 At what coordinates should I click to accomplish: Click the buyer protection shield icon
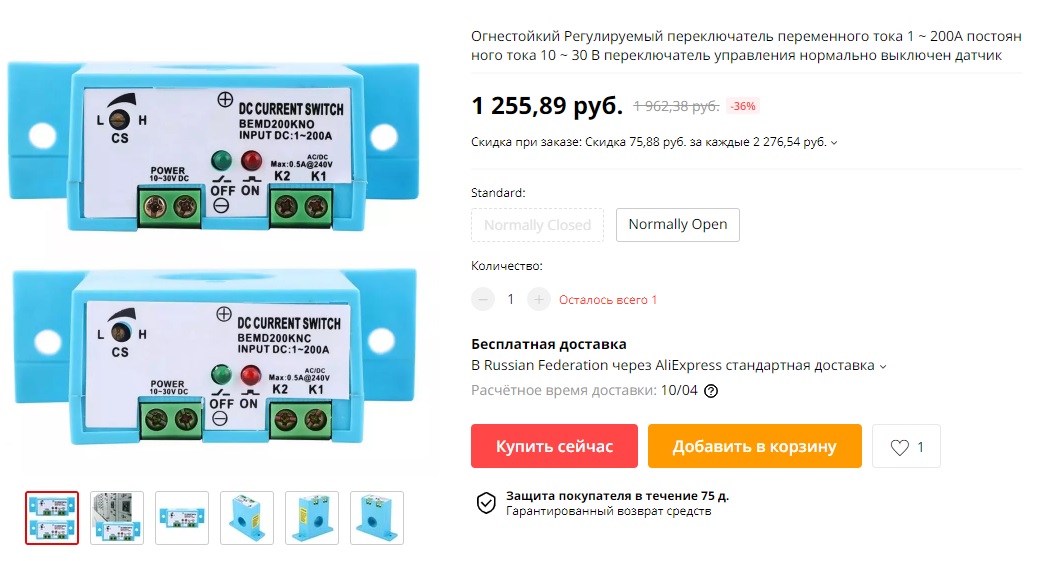click(486, 503)
